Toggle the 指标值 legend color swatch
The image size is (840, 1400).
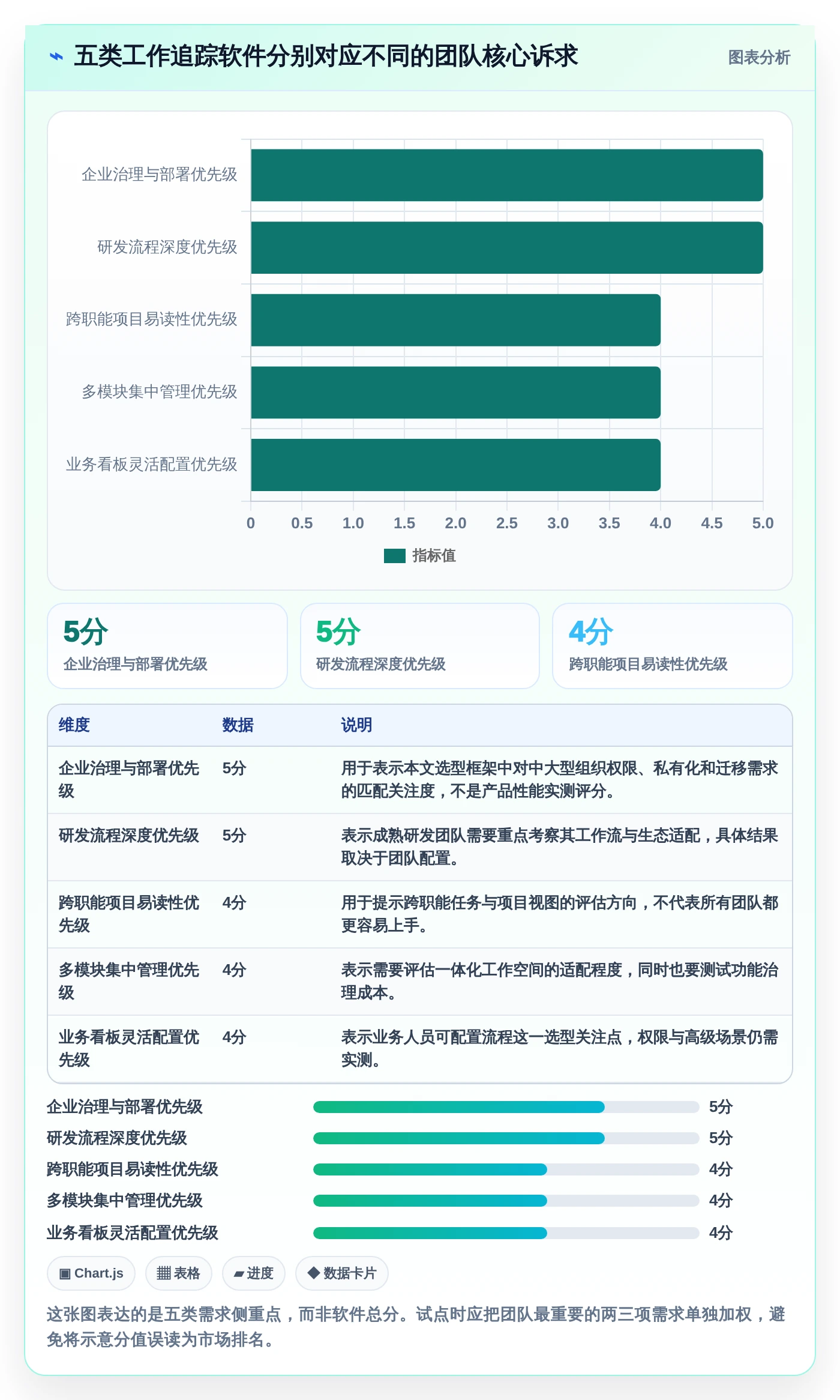(395, 556)
